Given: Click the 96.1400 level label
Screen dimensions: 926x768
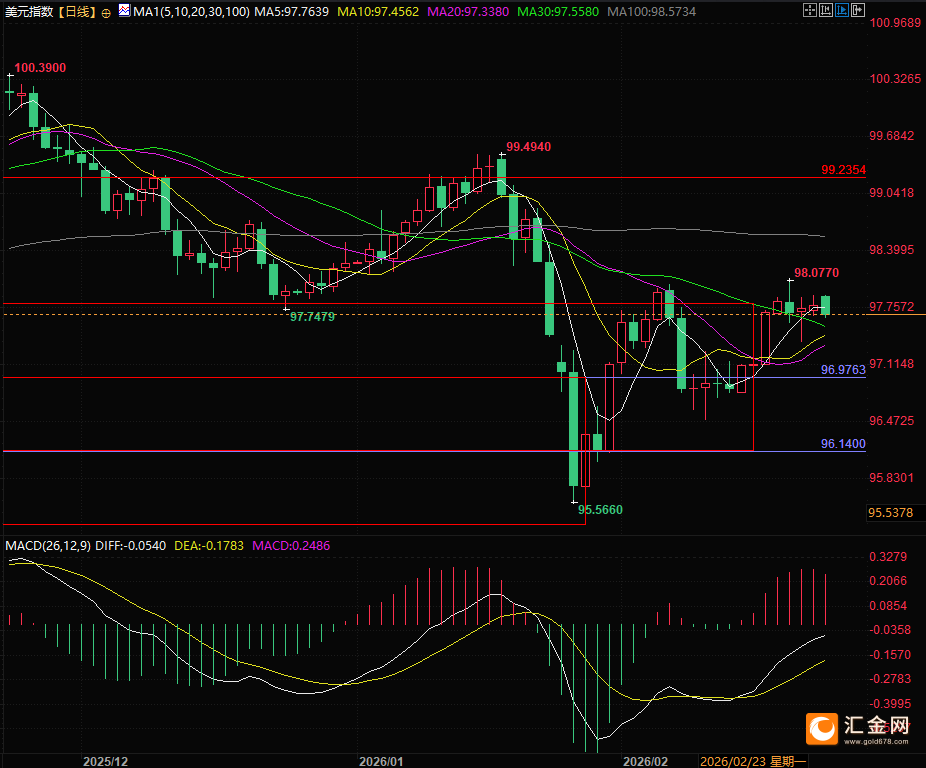Looking at the screenshot, I should point(843,444).
